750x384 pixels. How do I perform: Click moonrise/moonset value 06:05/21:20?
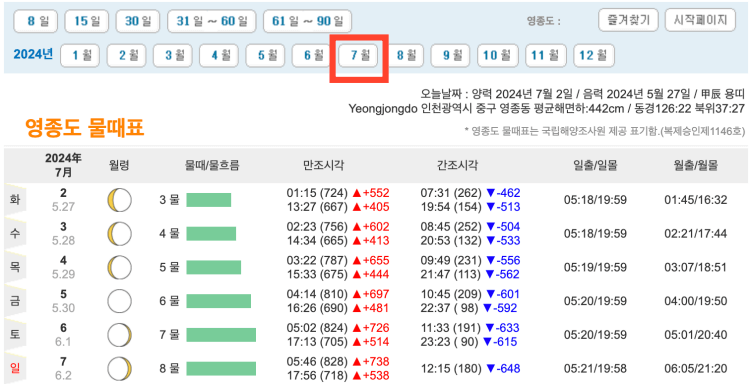pyautogui.click(x=695, y=369)
